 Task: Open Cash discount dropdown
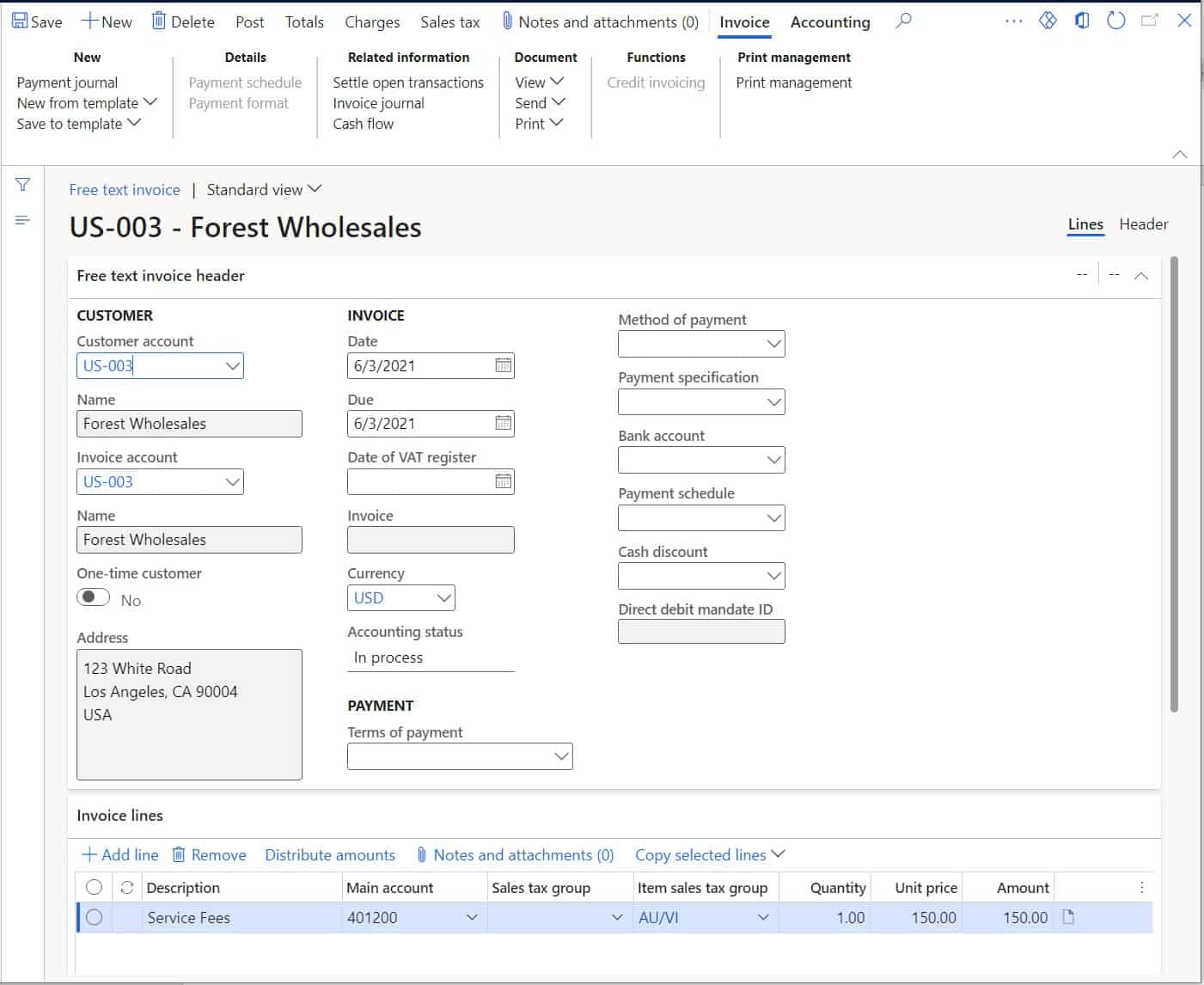[x=773, y=576]
